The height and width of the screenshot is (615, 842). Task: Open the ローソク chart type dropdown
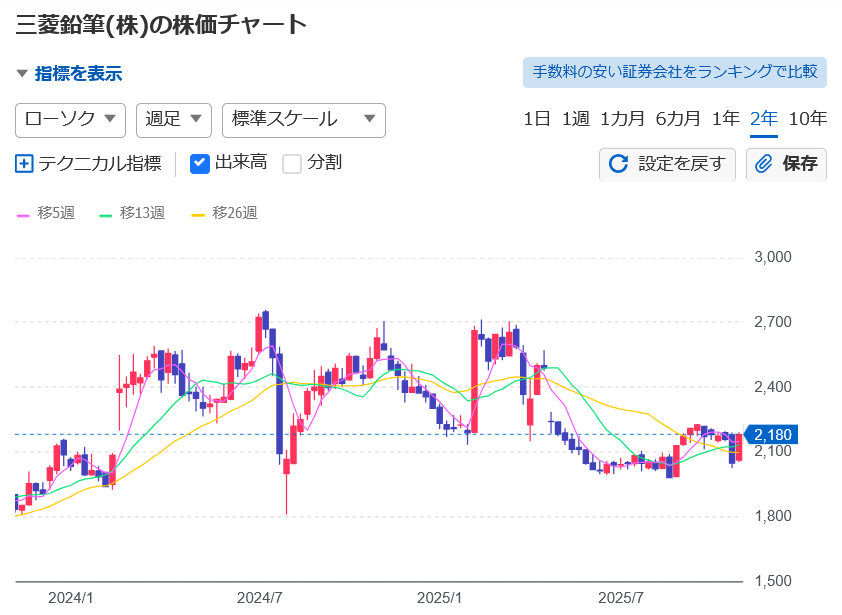pos(70,119)
